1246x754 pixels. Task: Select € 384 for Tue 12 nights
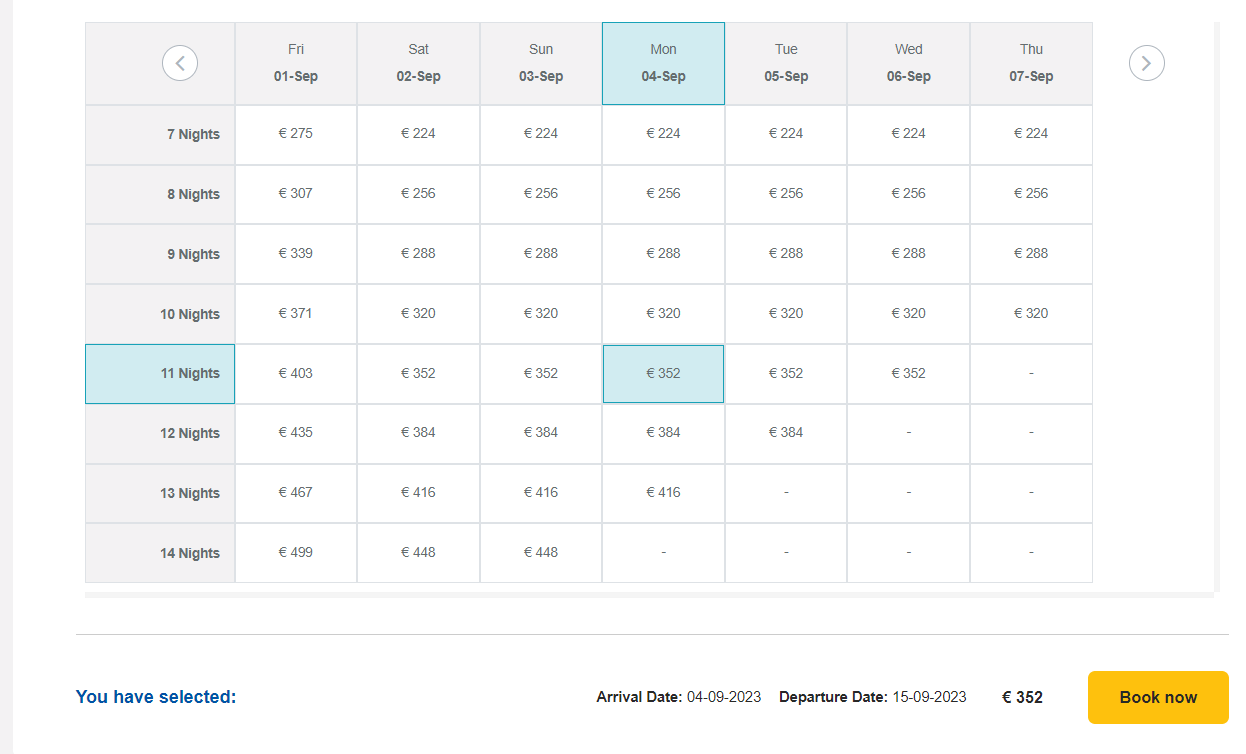(x=786, y=432)
